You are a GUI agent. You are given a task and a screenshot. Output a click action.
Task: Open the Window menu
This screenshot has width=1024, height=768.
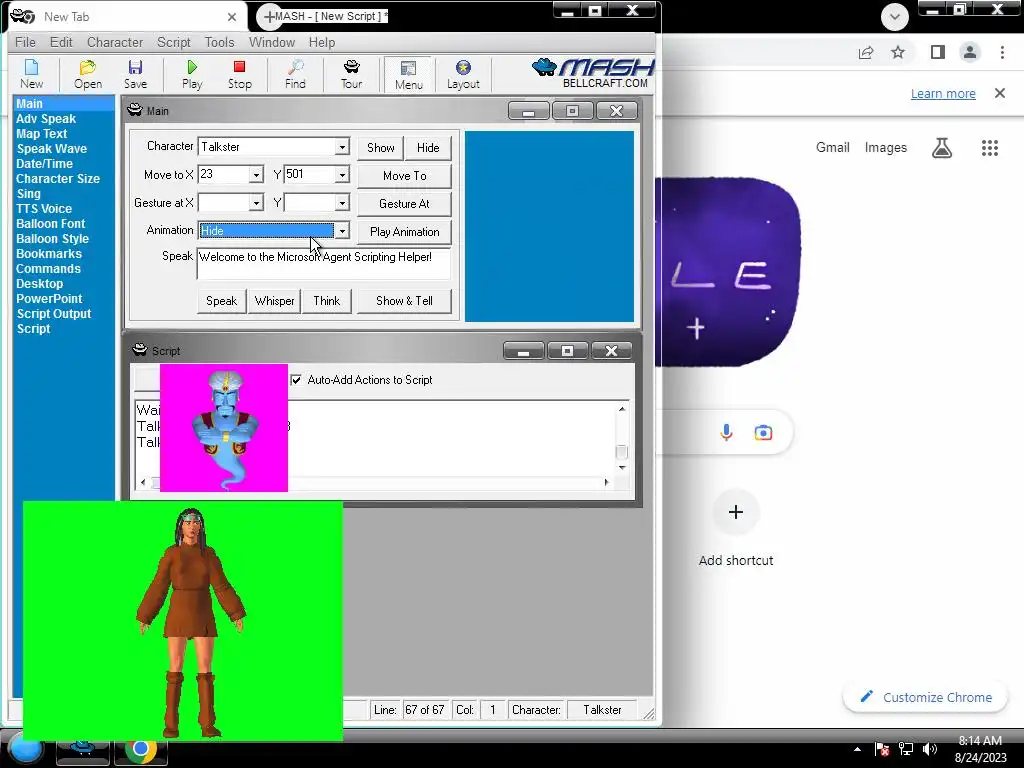(272, 42)
